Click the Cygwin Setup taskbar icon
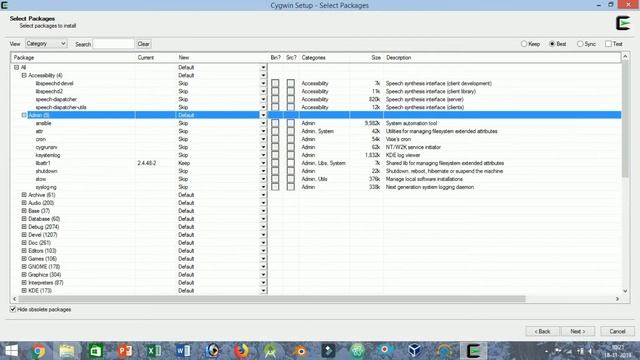640x360 pixels. (x=473, y=351)
